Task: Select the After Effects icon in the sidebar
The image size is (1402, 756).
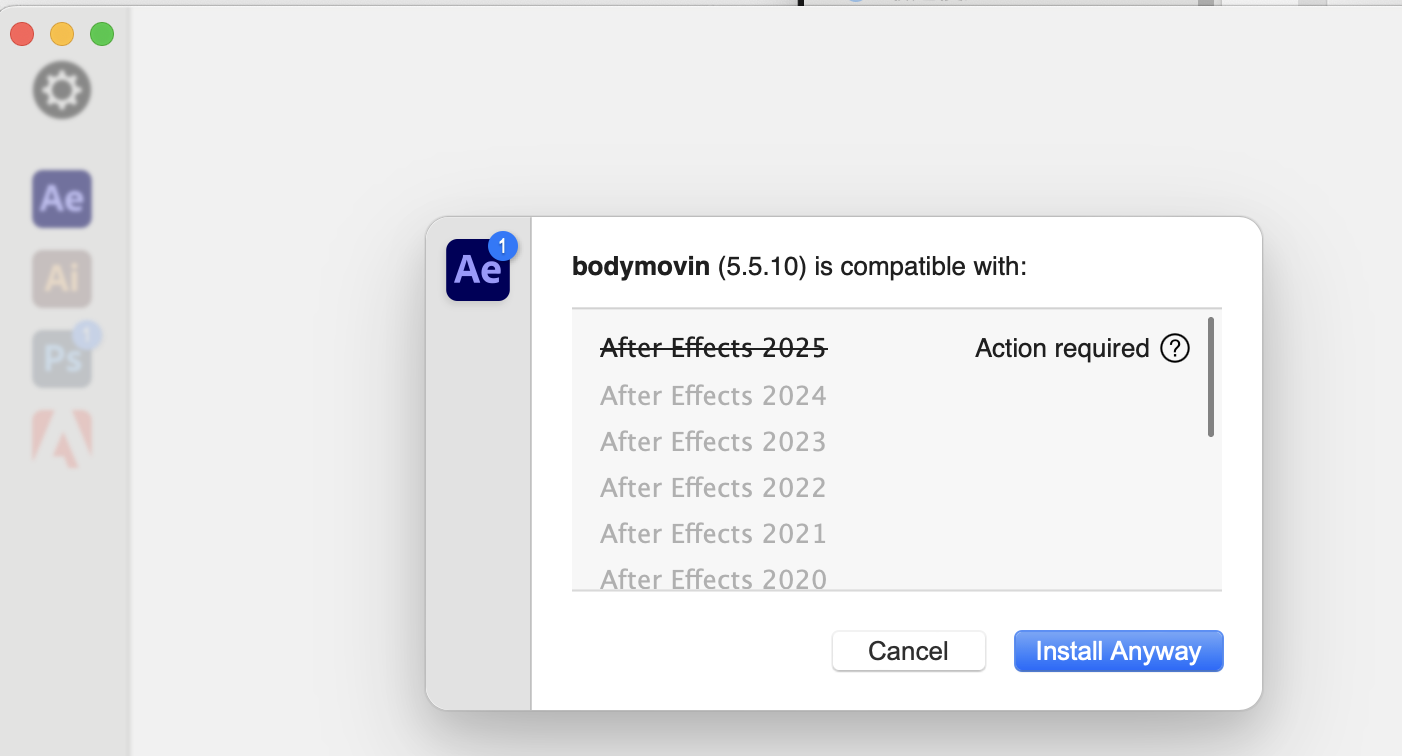Action: coord(61,198)
